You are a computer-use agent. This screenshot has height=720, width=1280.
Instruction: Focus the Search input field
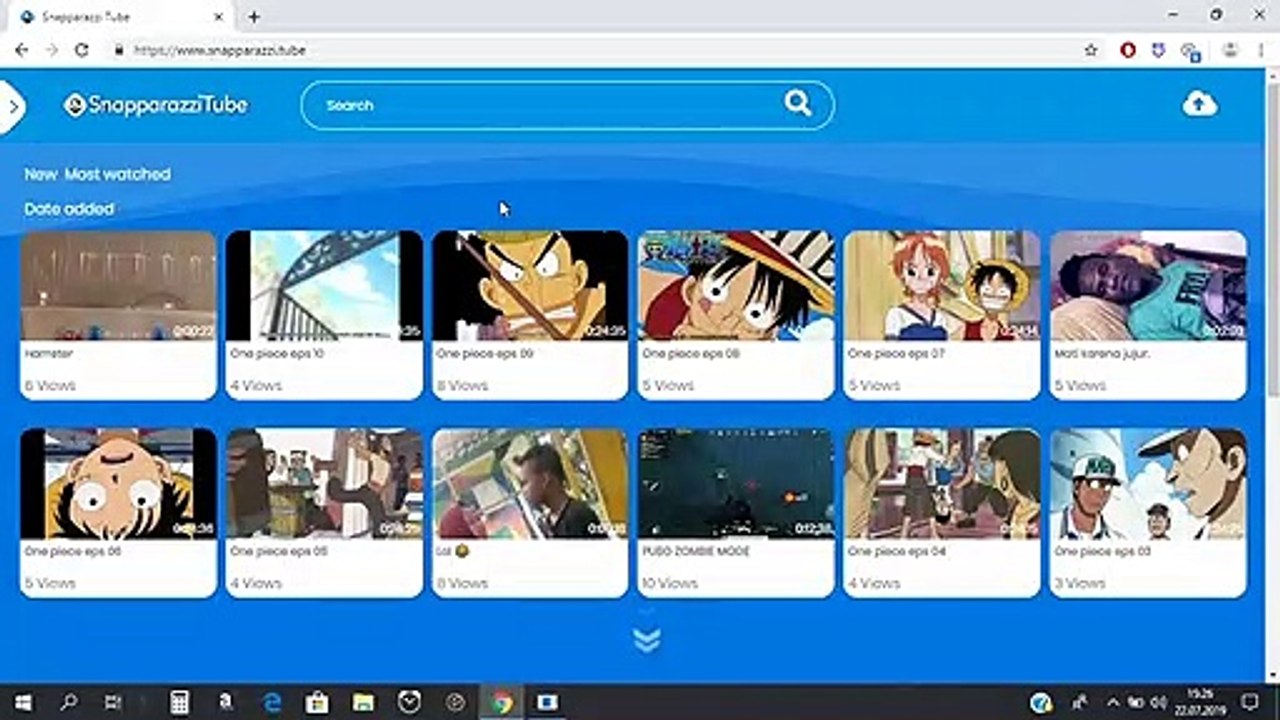[x=567, y=105]
